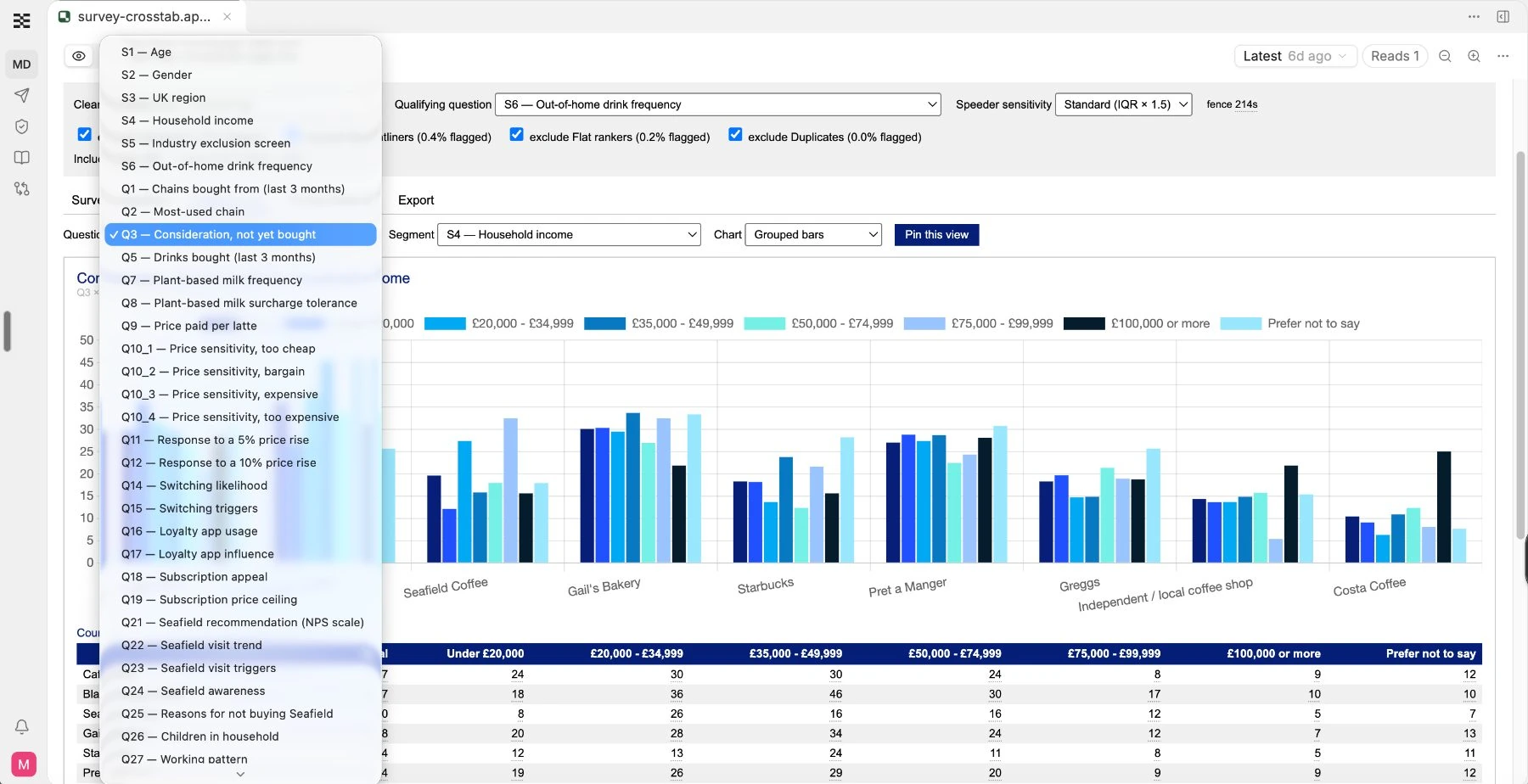Screen dimensions: 1528x784
Task: Open the shield check sidebar icon
Action: pos(22,126)
